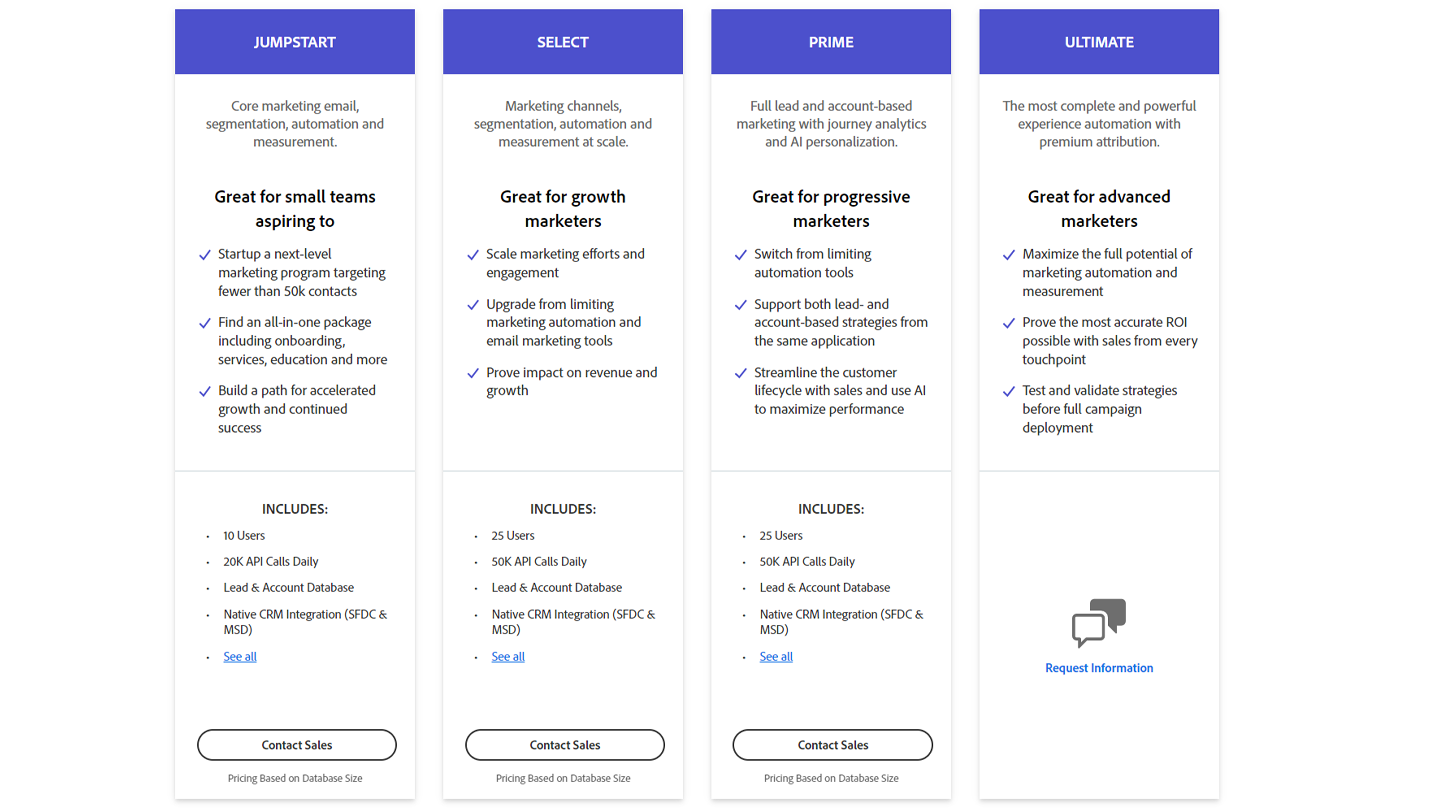
Task: Click Contact Sales under the Select plan
Action: [563, 745]
